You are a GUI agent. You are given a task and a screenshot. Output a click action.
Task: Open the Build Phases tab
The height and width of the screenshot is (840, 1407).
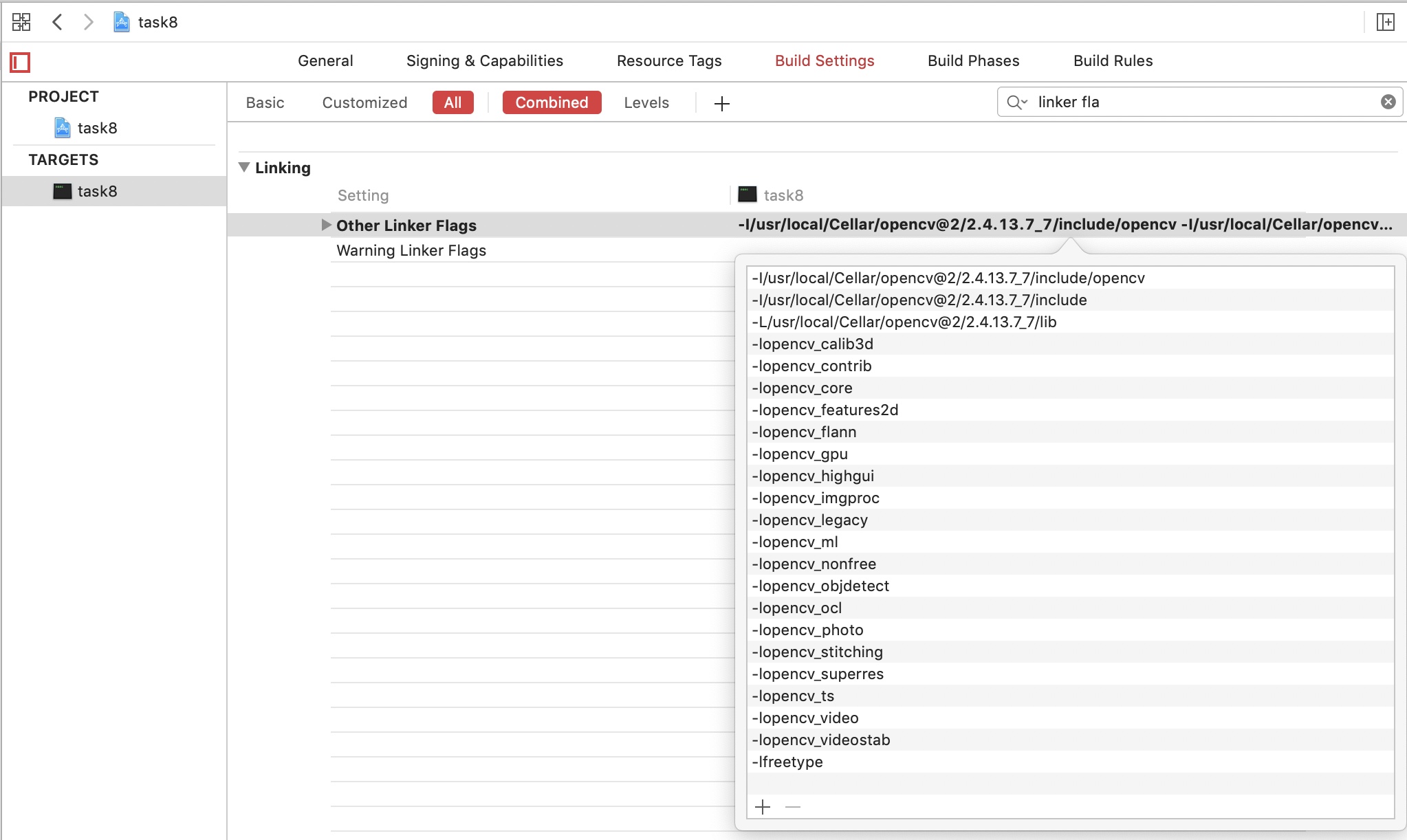(973, 60)
